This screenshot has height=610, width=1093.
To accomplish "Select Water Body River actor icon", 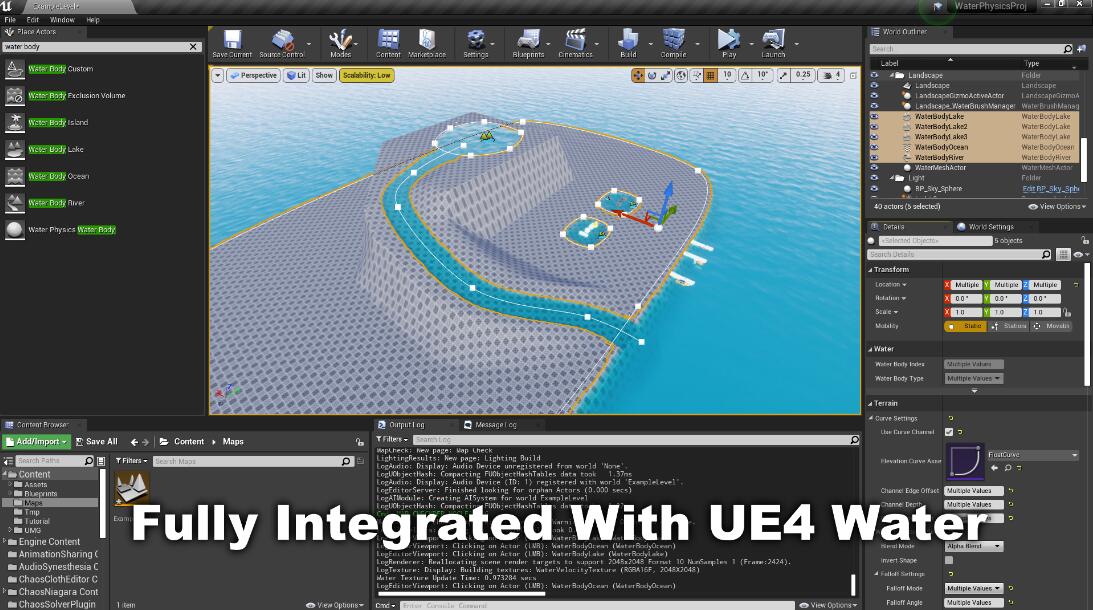I will point(15,203).
